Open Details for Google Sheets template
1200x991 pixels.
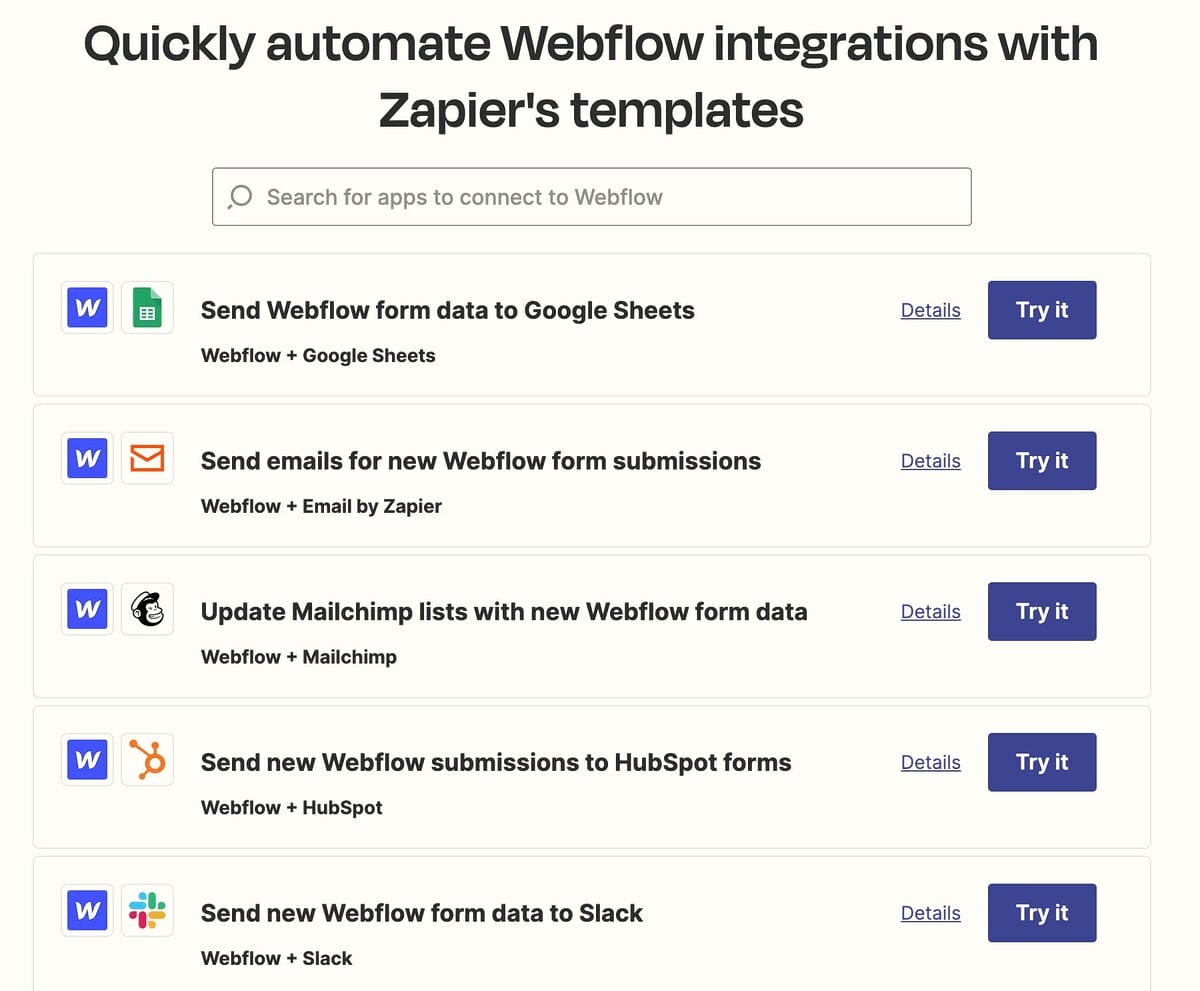click(930, 310)
